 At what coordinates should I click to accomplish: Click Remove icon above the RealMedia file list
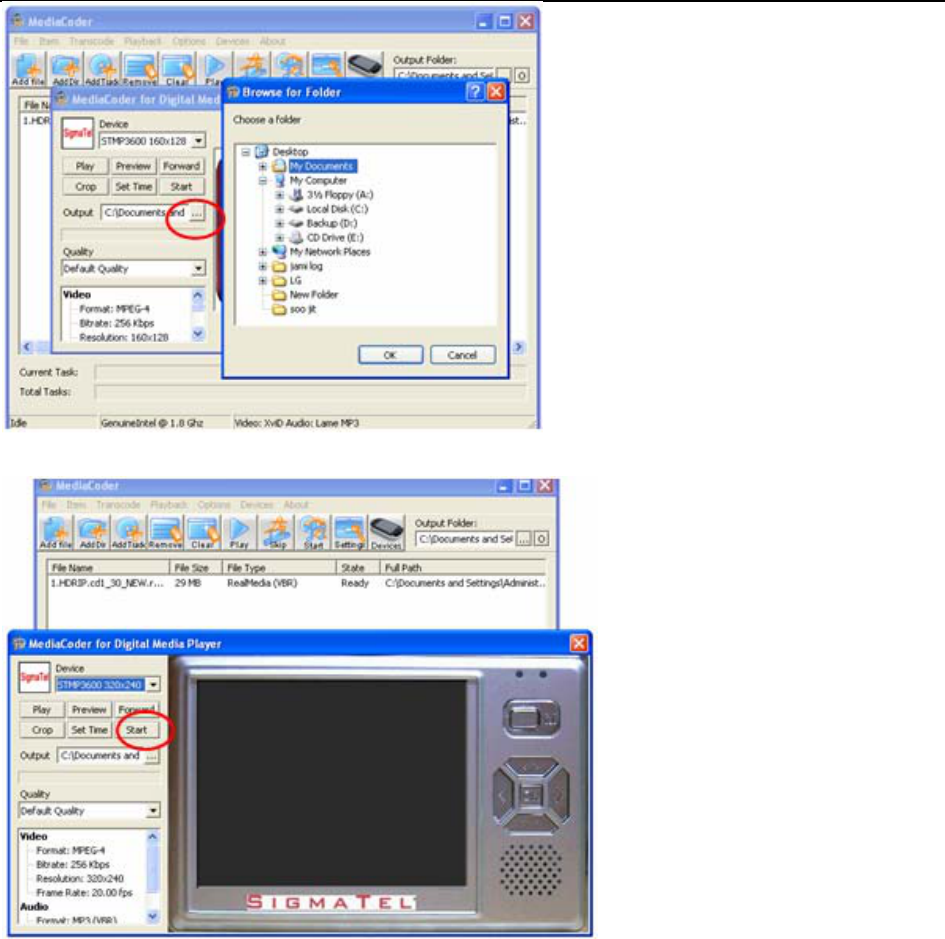pyautogui.click(x=166, y=533)
